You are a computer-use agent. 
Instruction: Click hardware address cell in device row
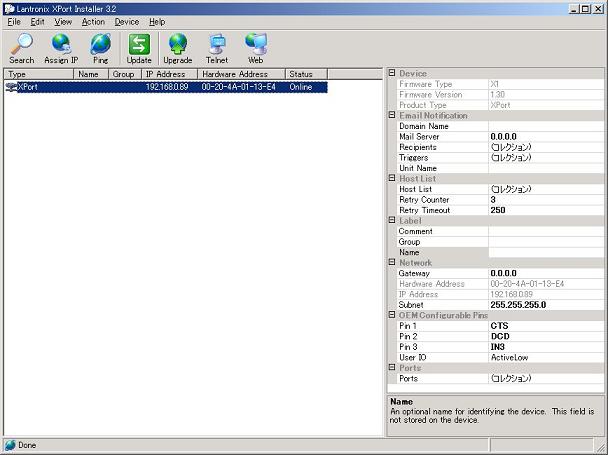[x=238, y=87]
